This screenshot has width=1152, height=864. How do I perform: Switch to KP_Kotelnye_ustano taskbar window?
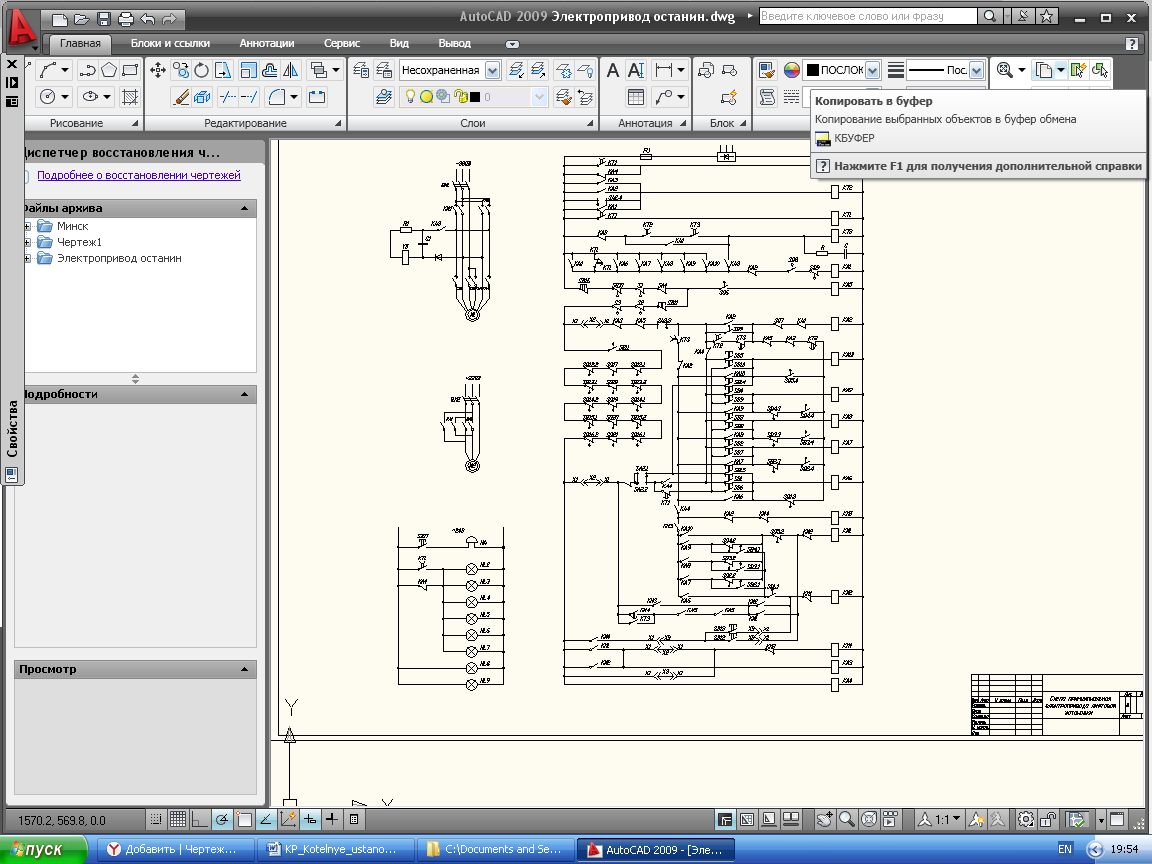click(x=335, y=849)
